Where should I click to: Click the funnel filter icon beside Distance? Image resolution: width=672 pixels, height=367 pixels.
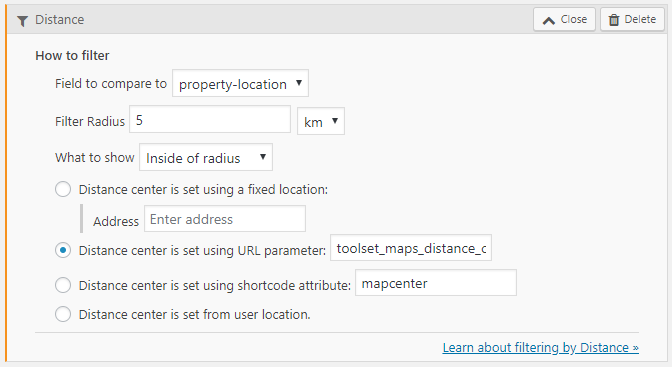[x=22, y=21]
